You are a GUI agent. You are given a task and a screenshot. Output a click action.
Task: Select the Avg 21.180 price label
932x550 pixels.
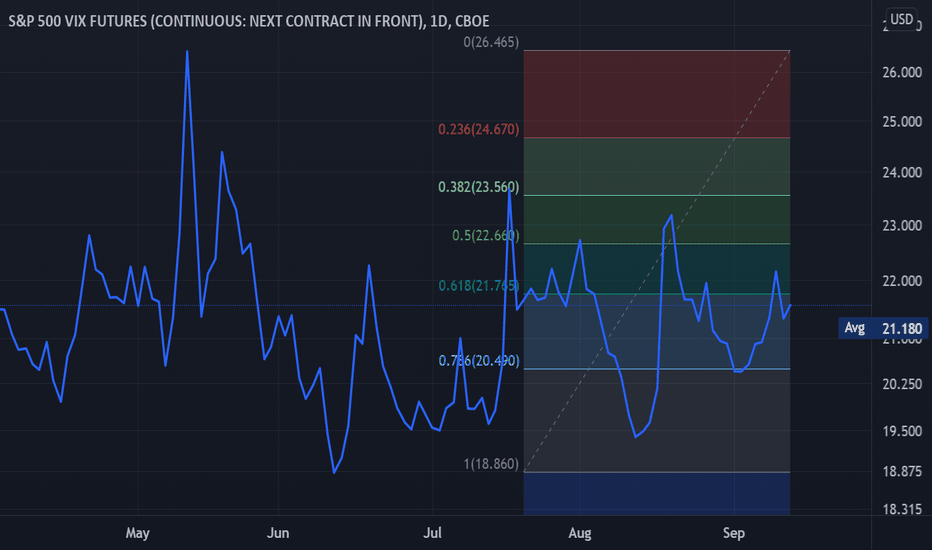coord(883,328)
